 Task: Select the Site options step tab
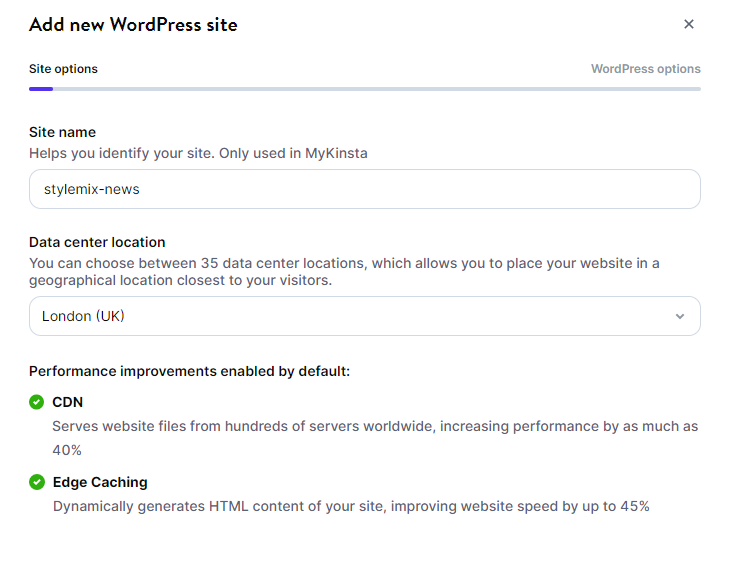pyautogui.click(x=63, y=69)
